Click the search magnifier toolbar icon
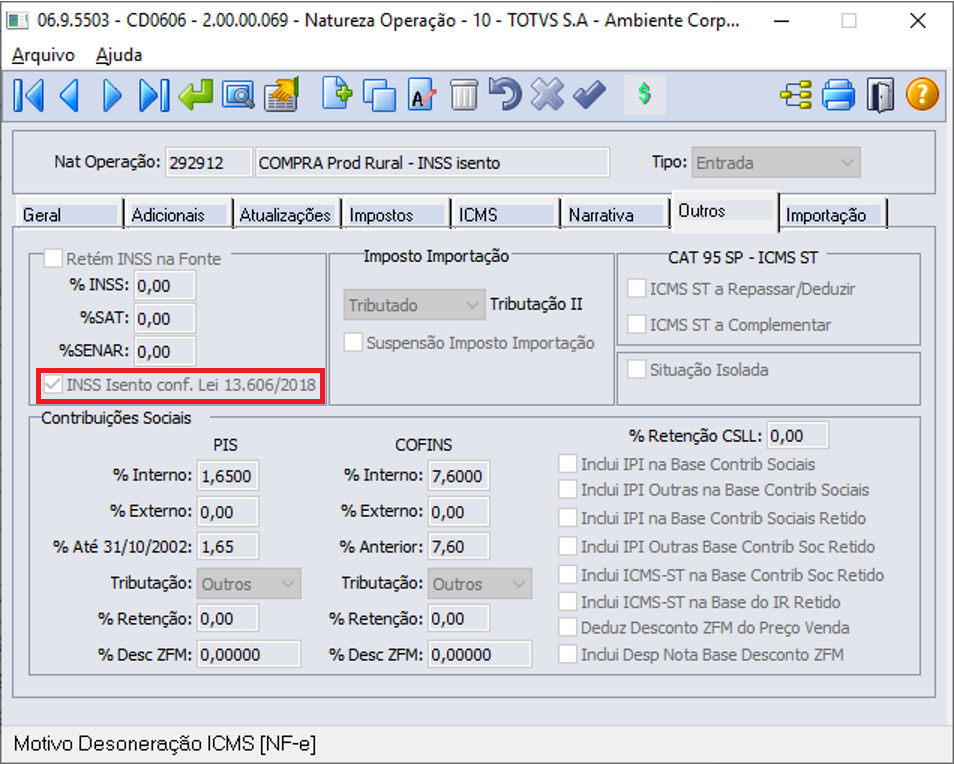954x764 pixels. 238,96
